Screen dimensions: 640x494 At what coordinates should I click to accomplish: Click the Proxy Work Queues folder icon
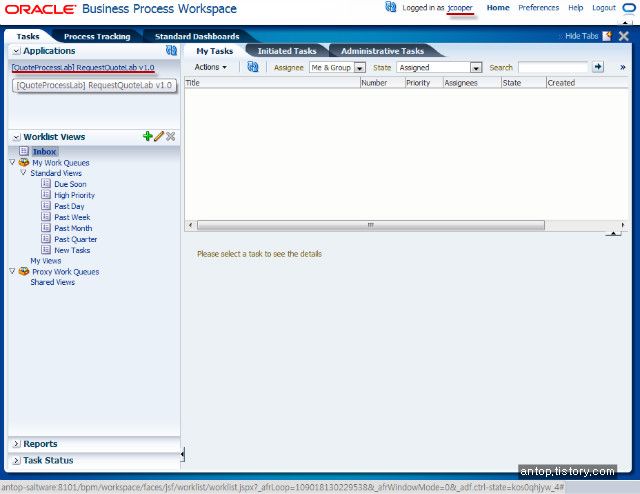click(x=24, y=271)
